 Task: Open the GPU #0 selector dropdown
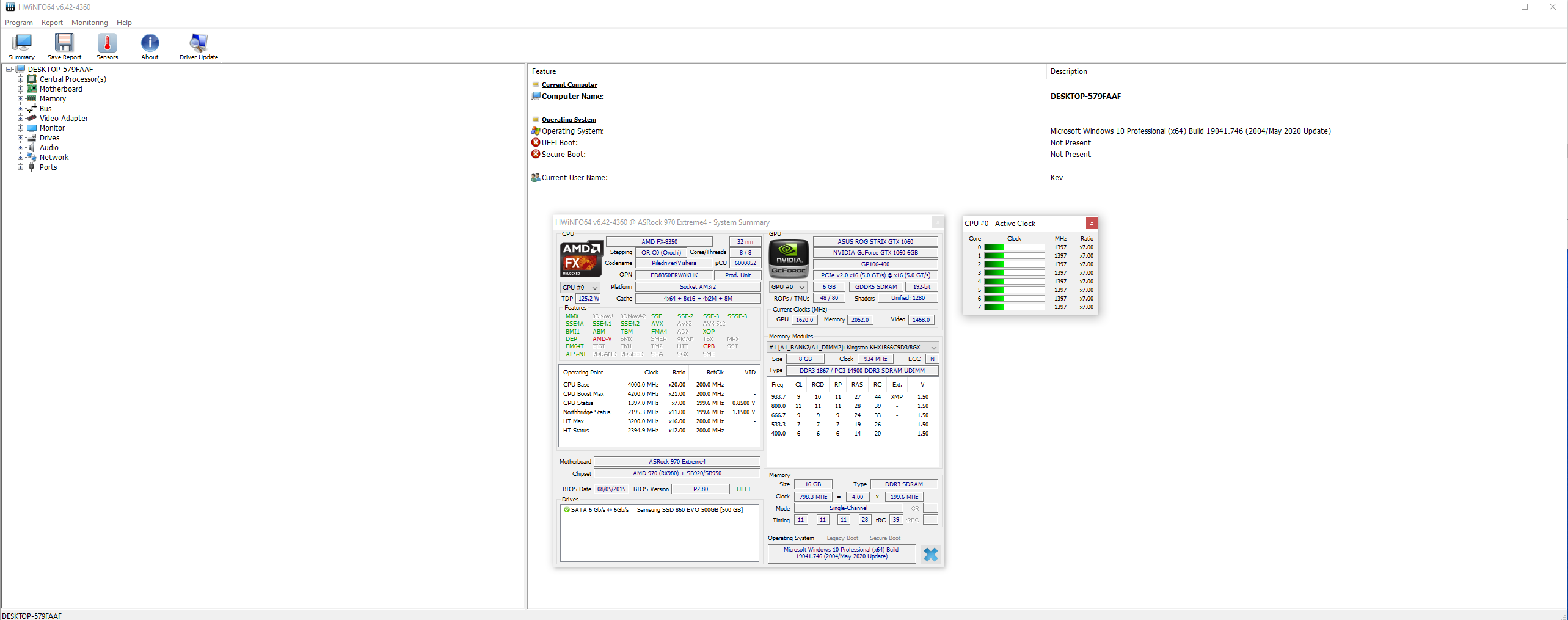pyautogui.click(x=788, y=286)
